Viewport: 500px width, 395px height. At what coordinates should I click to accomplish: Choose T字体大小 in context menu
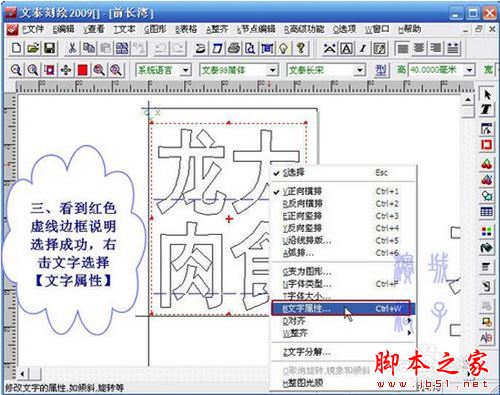[343, 296]
